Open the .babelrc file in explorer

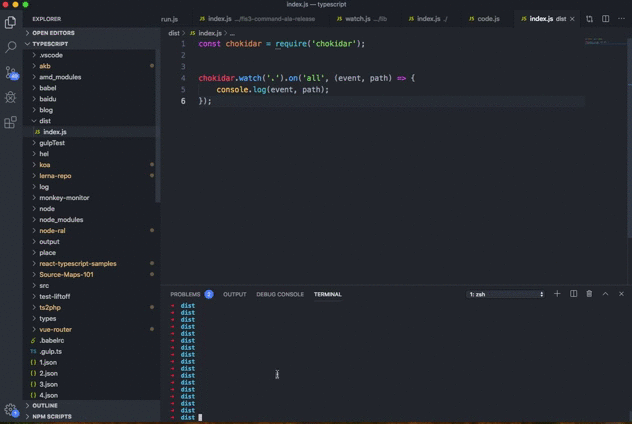pos(52,341)
